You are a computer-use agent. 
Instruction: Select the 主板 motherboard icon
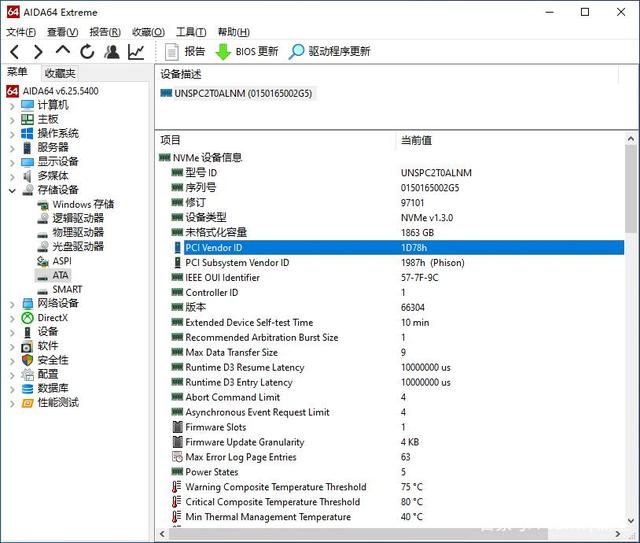coord(27,119)
